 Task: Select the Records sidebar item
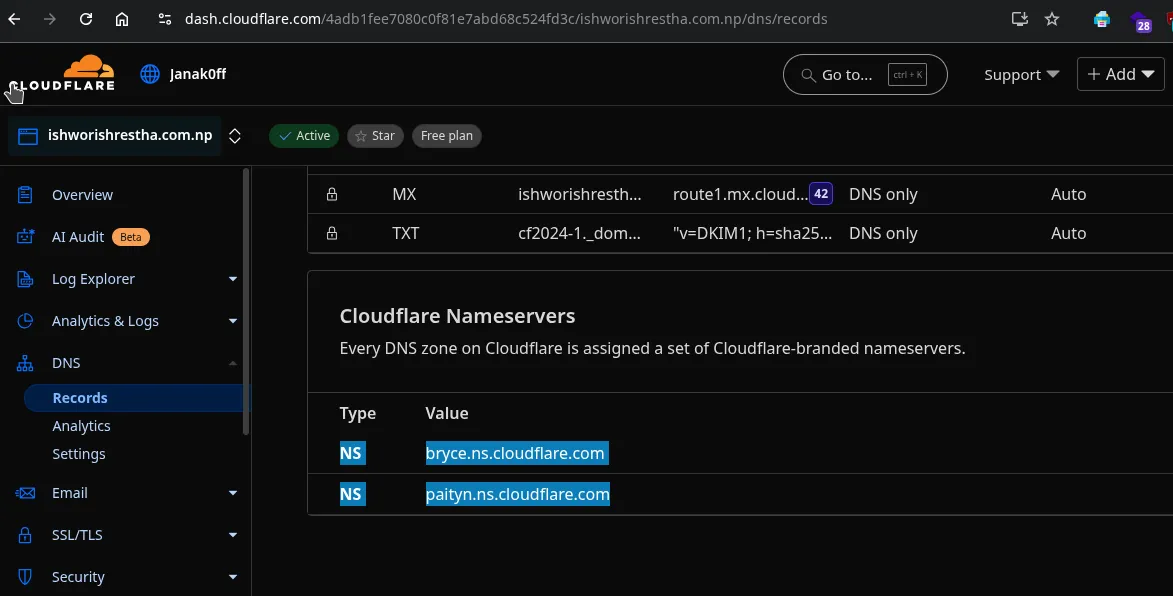point(80,398)
